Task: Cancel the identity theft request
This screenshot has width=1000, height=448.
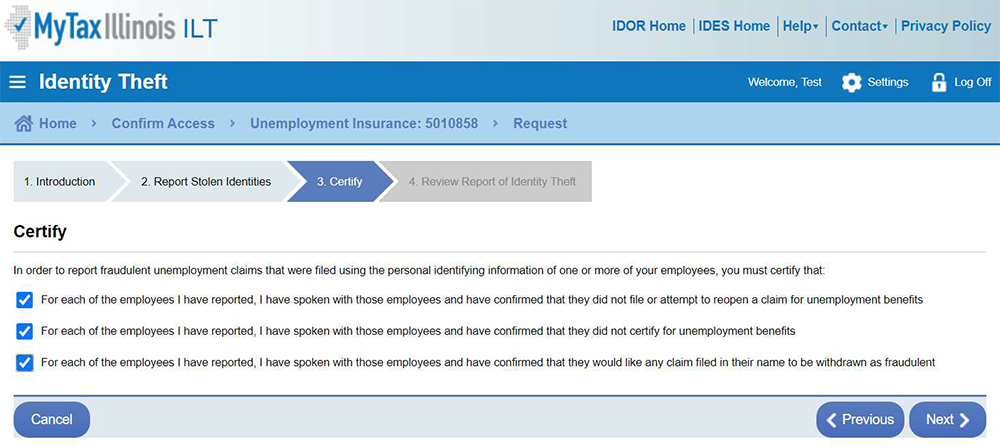Action: click(x=51, y=420)
